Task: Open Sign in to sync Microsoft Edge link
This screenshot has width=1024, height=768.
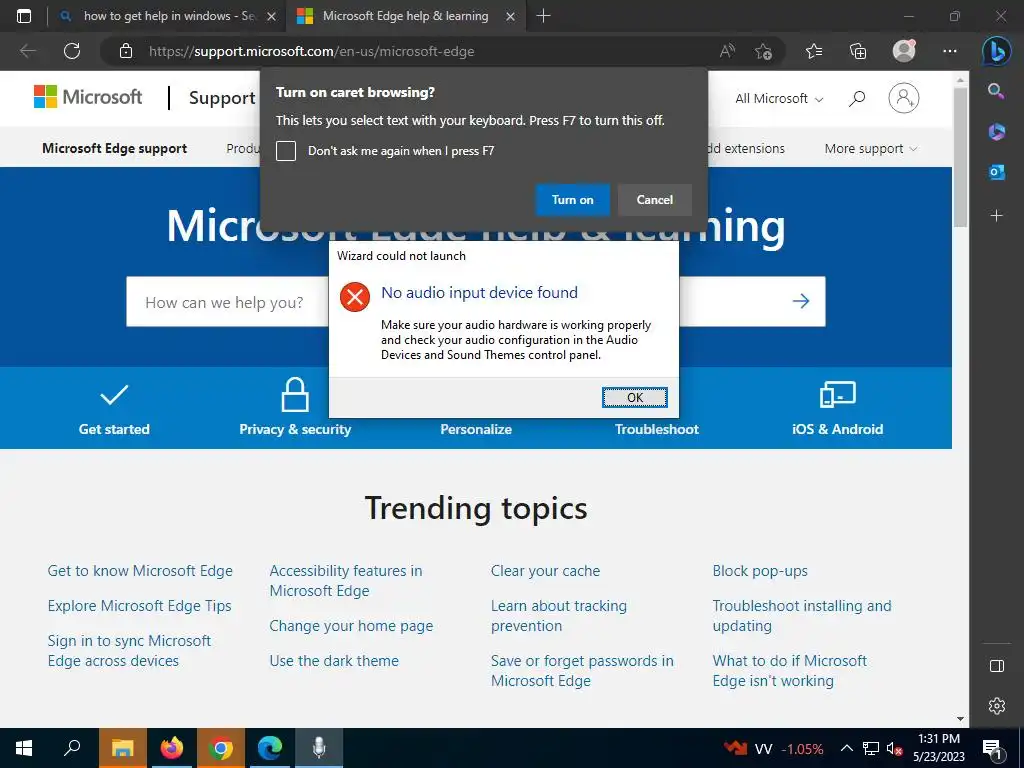Action: click(129, 650)
